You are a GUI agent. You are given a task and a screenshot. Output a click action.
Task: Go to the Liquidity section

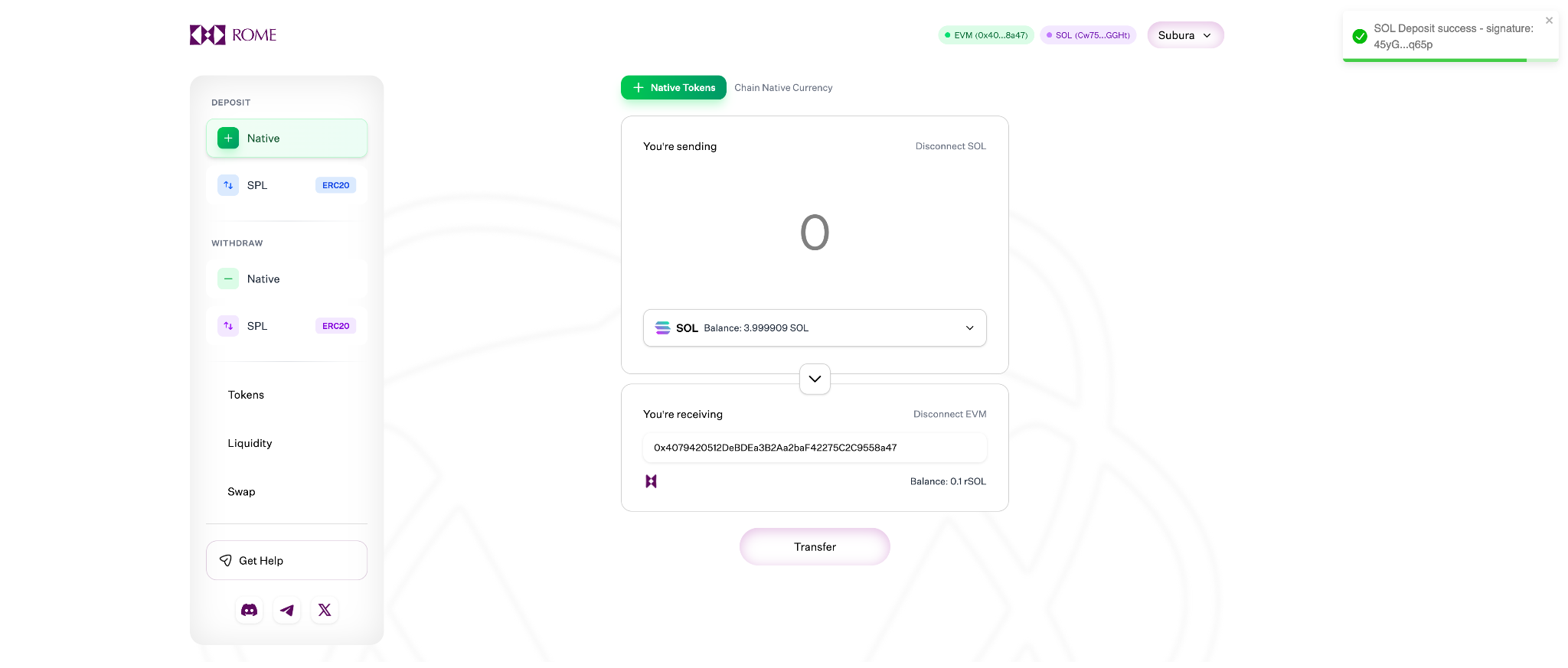click(x=250, y=443)
